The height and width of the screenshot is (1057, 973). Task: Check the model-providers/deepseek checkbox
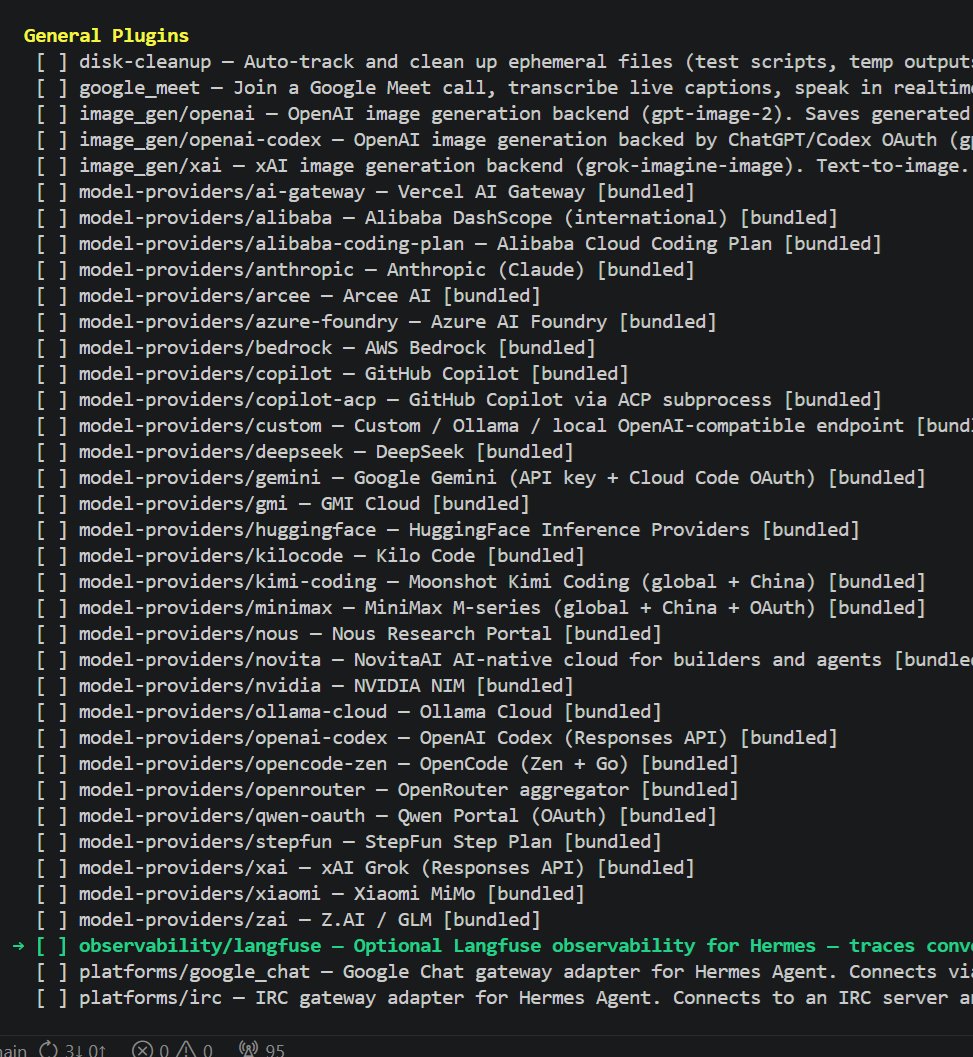click(x=52, y=452)
